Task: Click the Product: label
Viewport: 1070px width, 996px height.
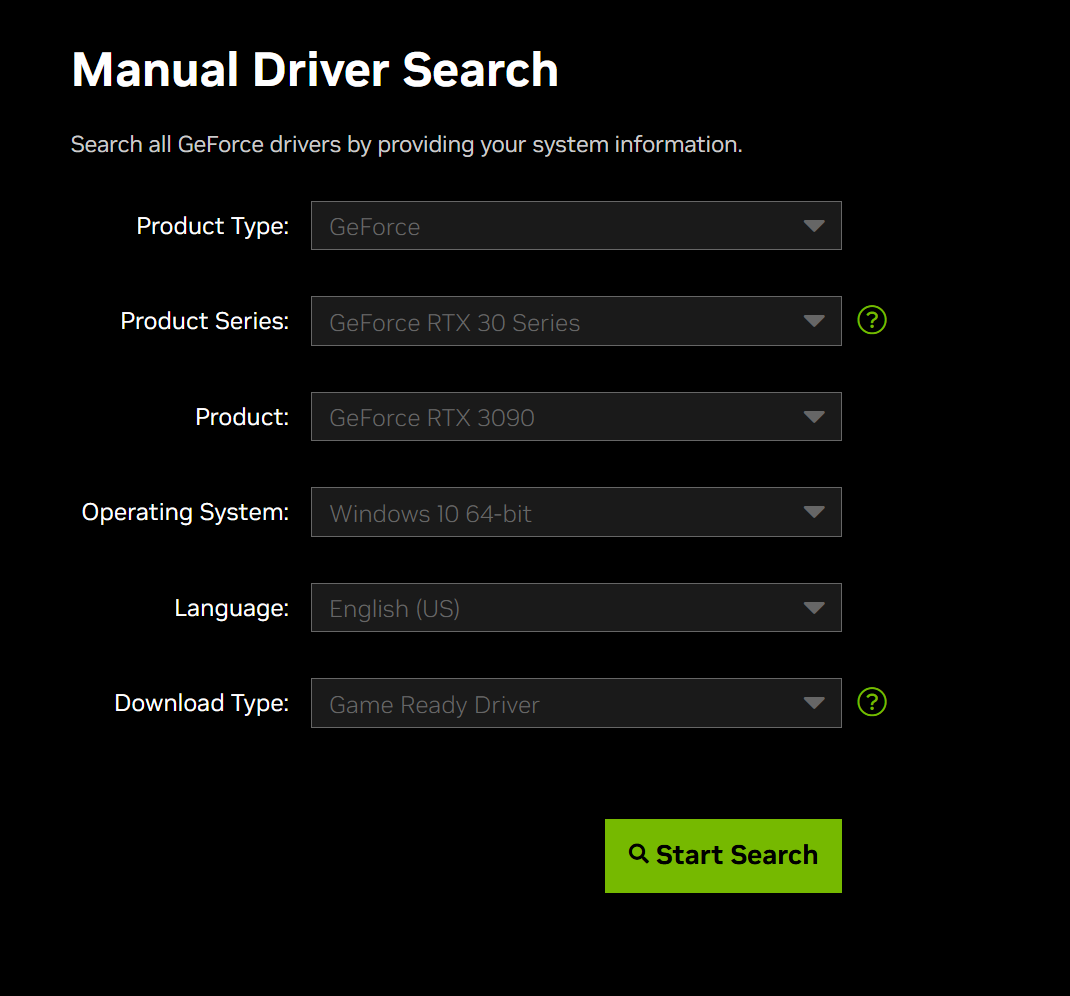Action: click(x=242, y=417)
